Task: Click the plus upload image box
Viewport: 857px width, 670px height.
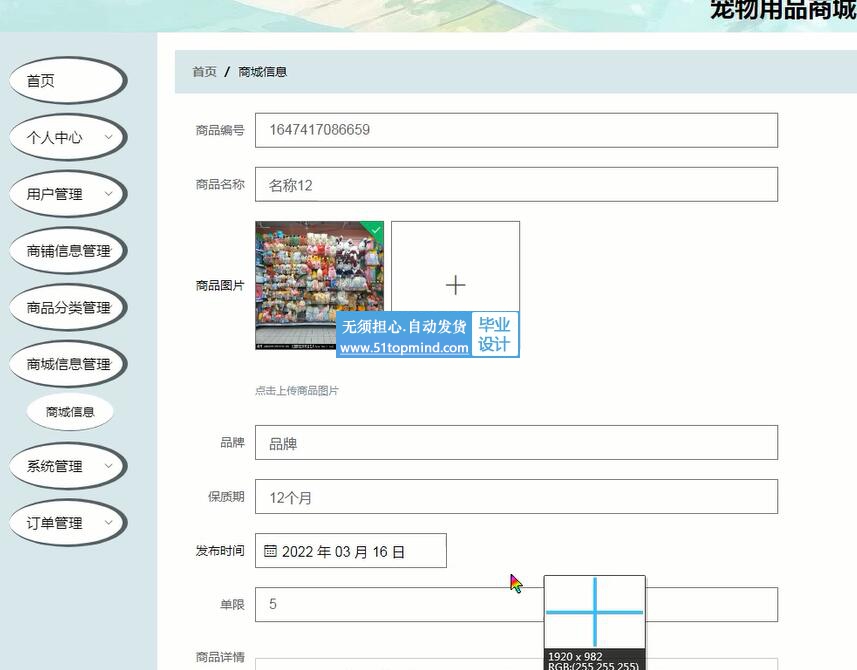Action: coord(455,285)
